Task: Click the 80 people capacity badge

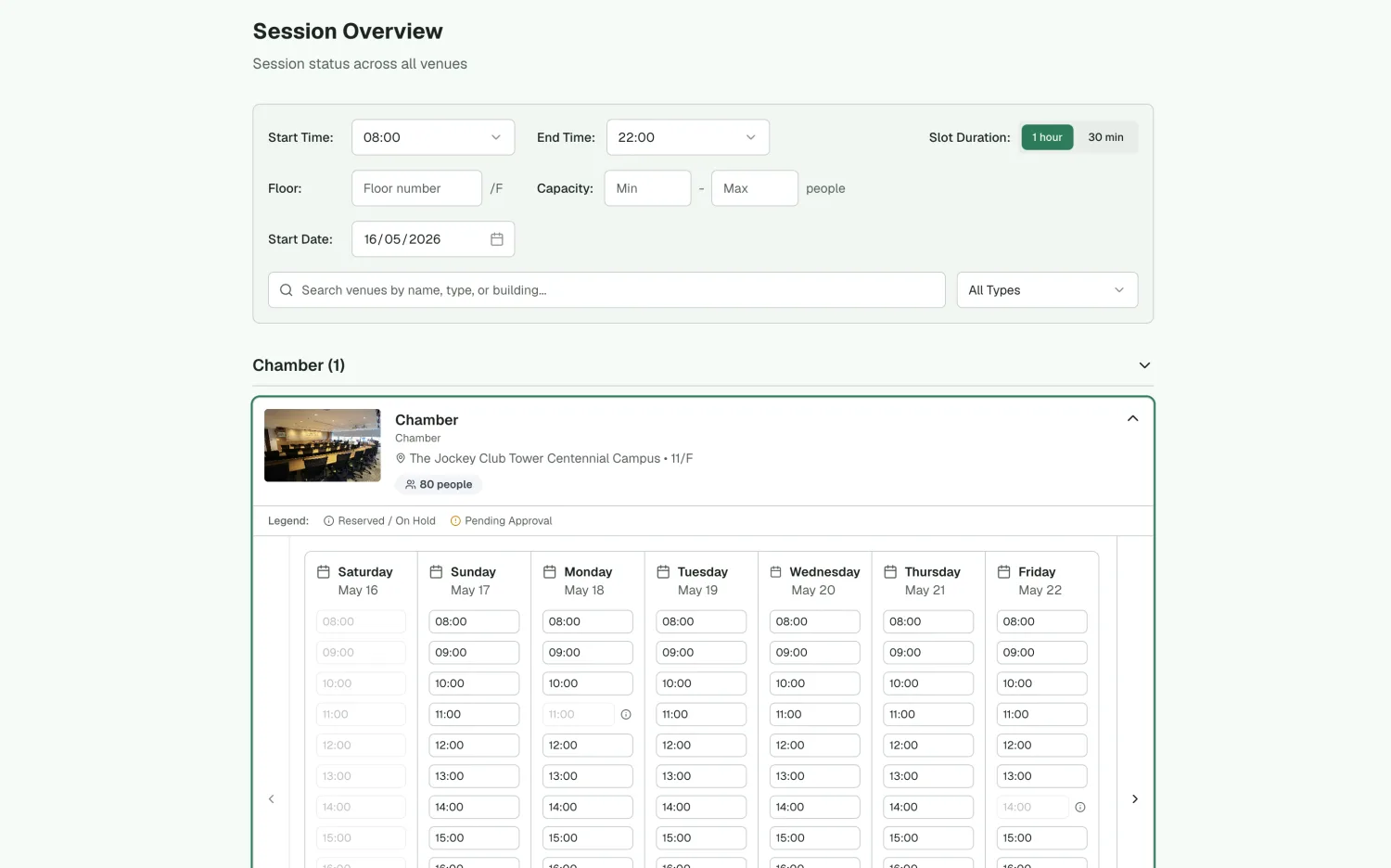Action: [x=439, y=484]
